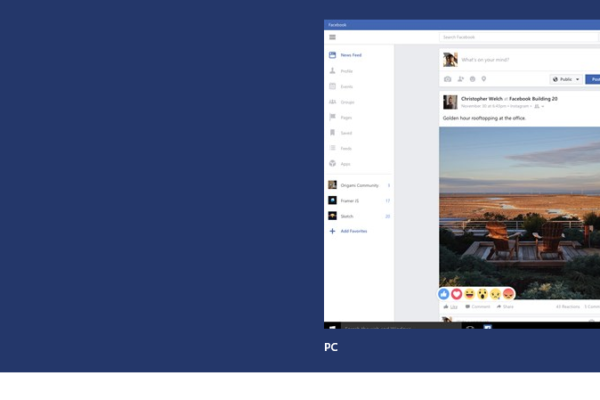
Task: Choose the Angry red reaction
Action: [509, 294]
